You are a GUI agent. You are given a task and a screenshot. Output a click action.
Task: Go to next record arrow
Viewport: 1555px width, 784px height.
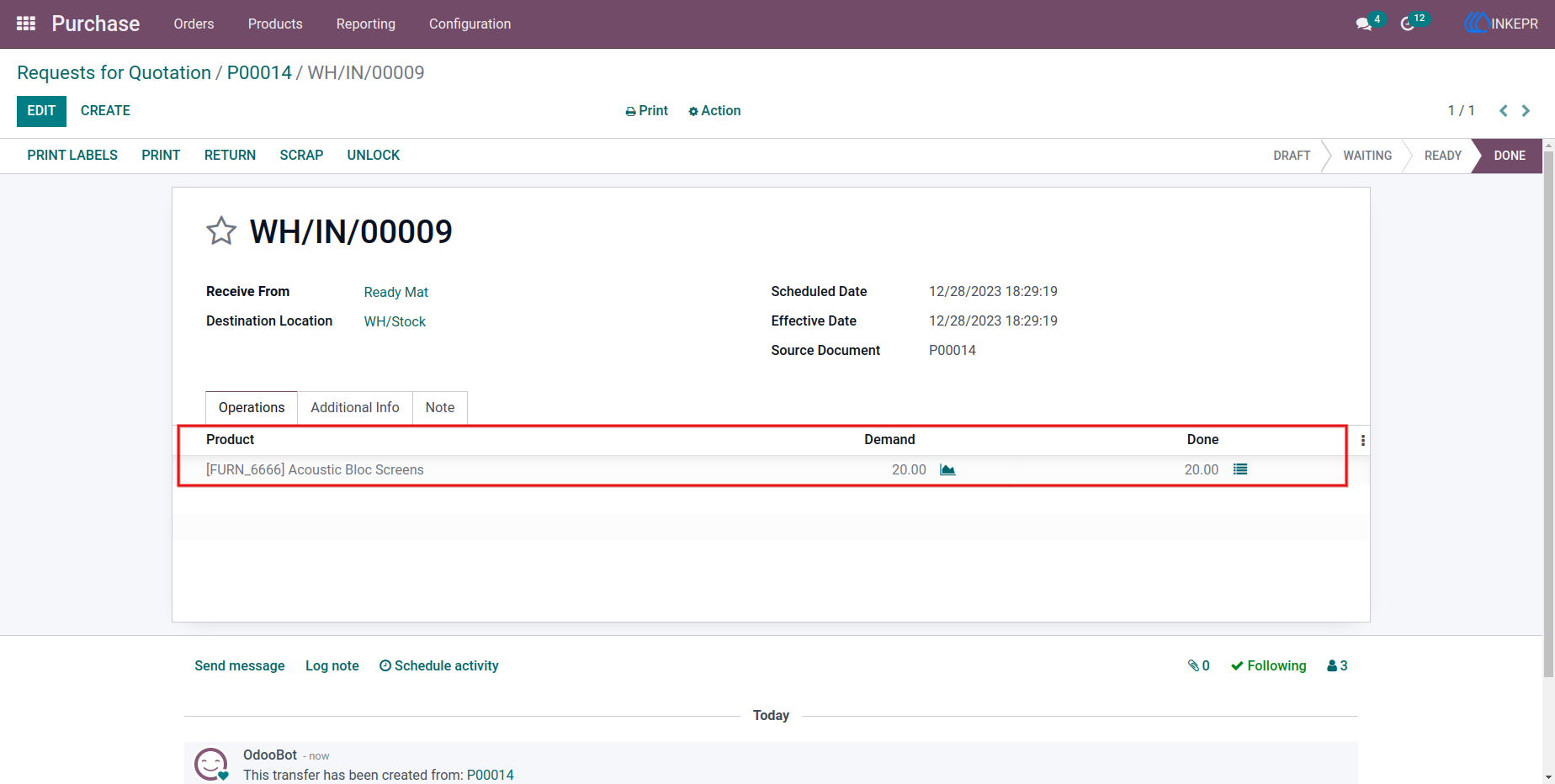(x=1526, y=111)
